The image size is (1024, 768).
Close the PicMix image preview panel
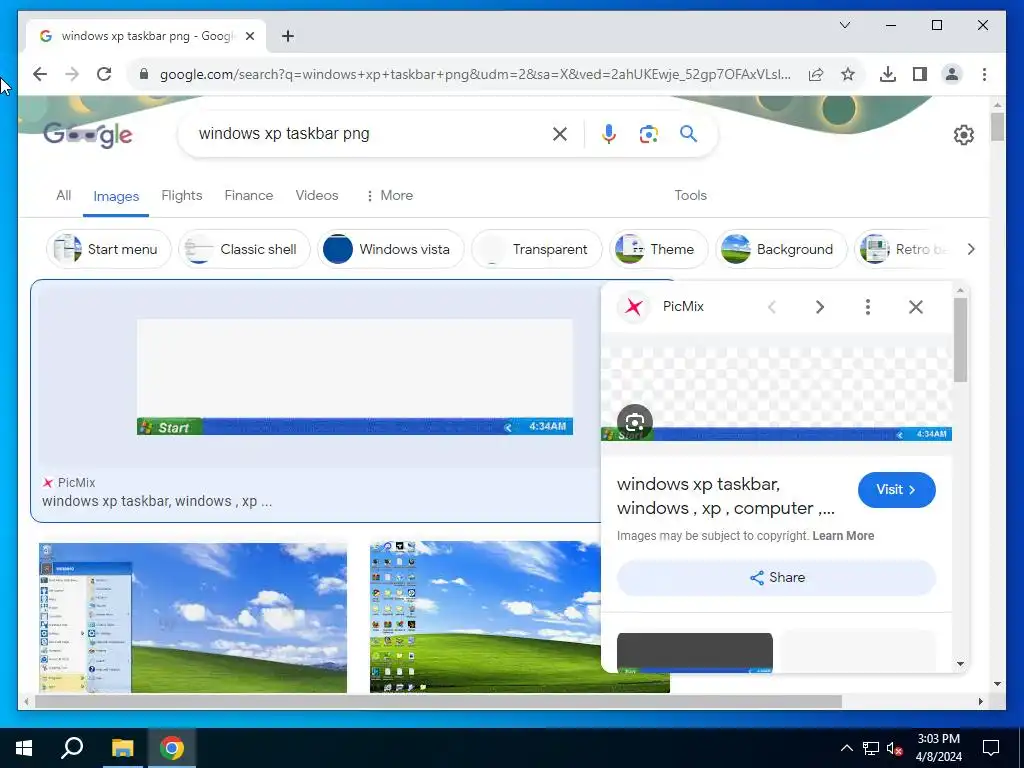click(916, 307)
